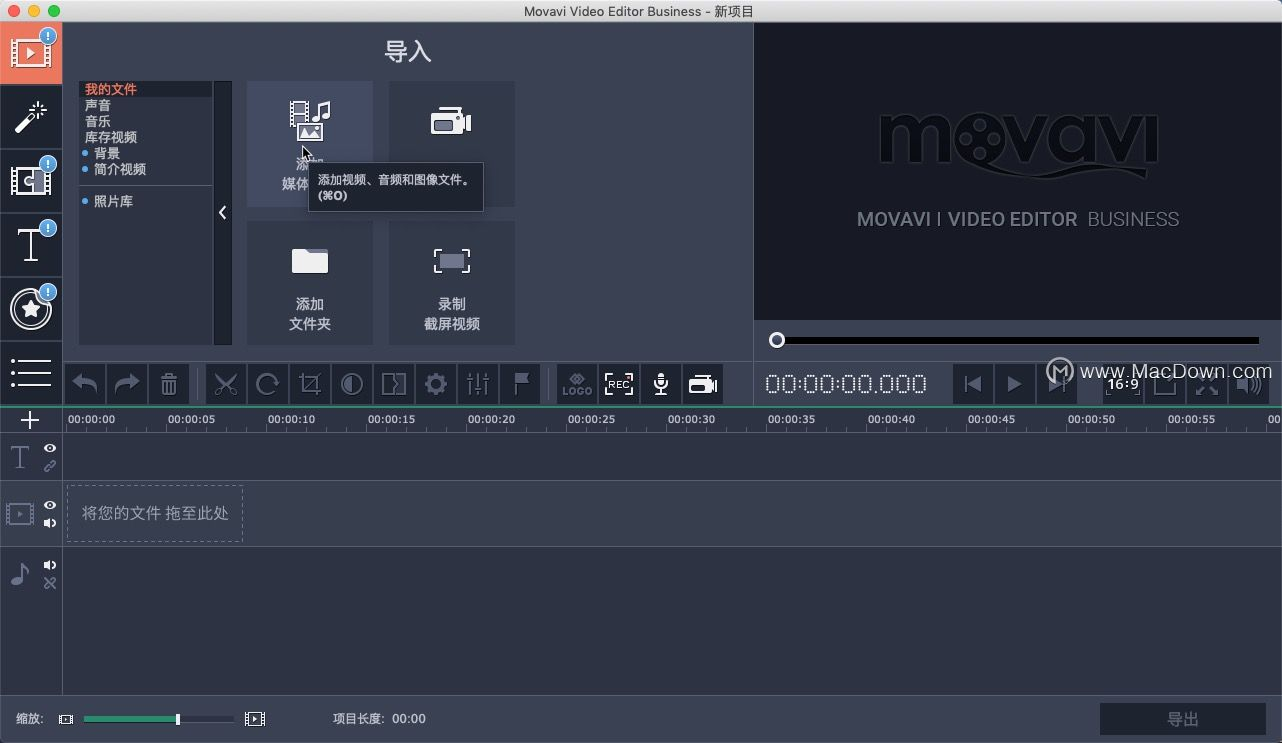Click 录制截屏视频 button
Image resolution: width=1282 pixels, height=743 pixels.
452,284
